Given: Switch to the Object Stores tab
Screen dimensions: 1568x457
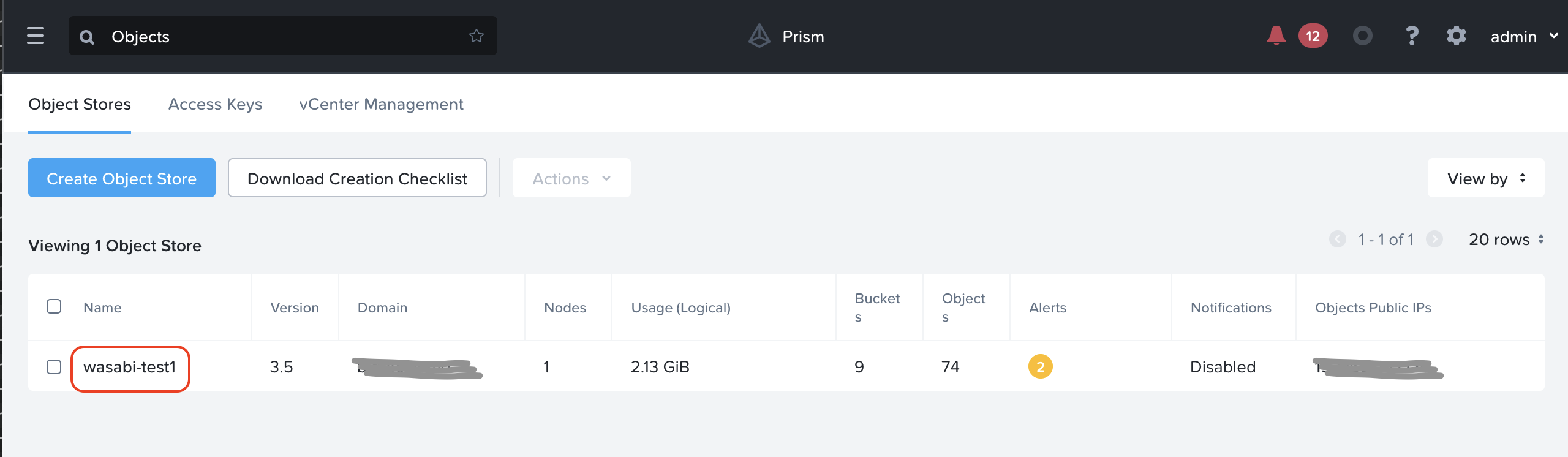Looking at the screenshot, I should [80, 104].
